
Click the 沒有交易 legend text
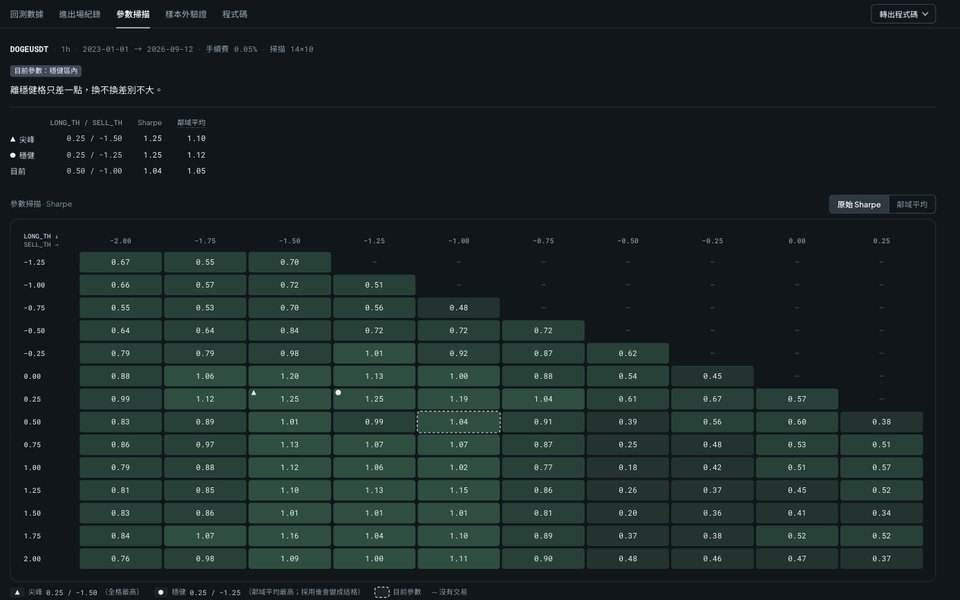[453, 592]
